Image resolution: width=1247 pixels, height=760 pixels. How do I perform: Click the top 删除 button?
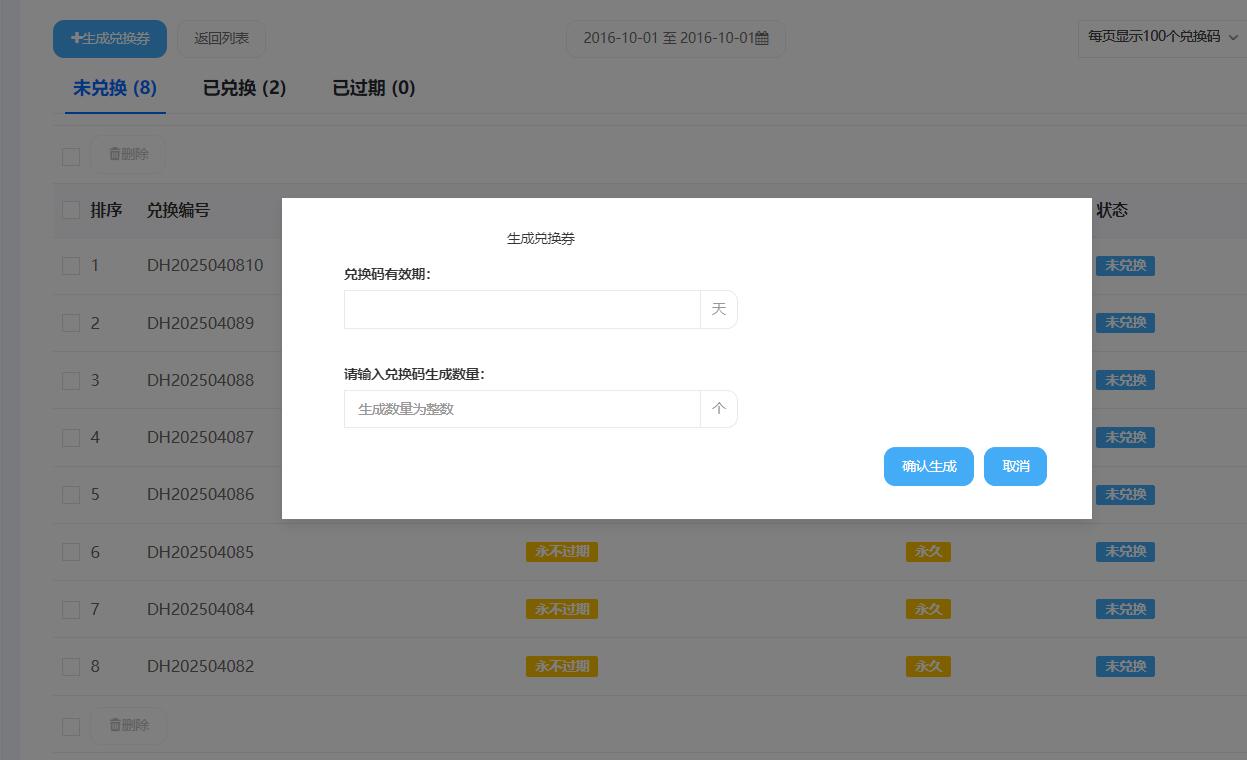coord(128,154)
